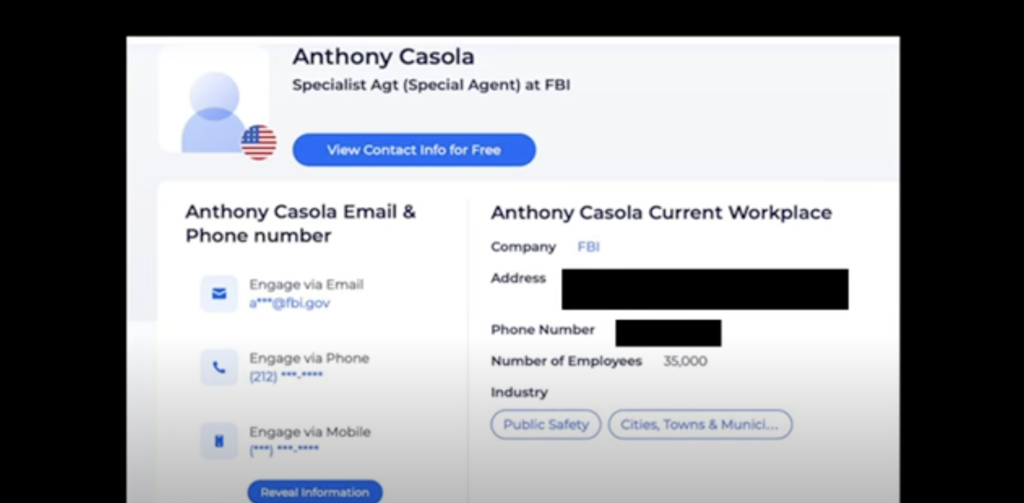Click the masked (212) phone number
Screen dimensions: 1024x503
(286, 376)
